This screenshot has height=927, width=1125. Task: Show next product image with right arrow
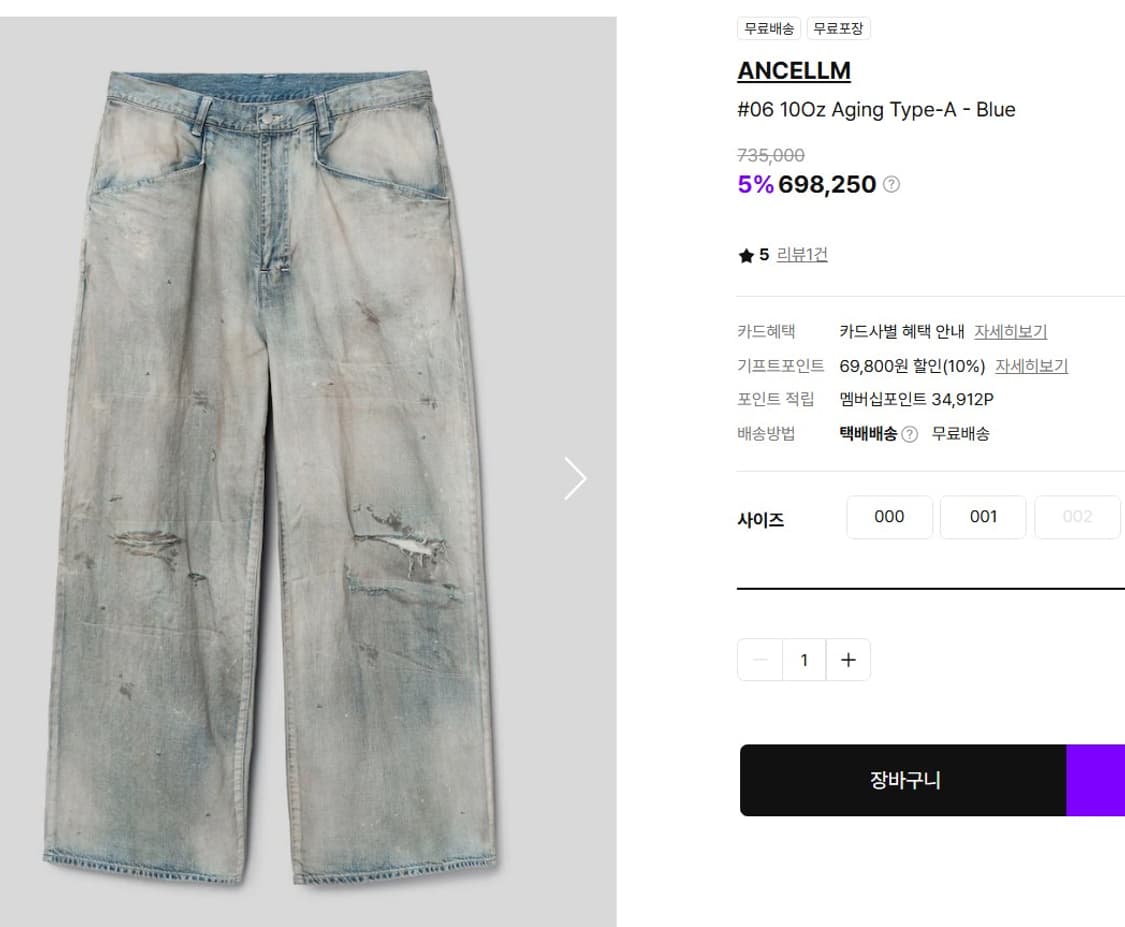[x=575, y=479]
